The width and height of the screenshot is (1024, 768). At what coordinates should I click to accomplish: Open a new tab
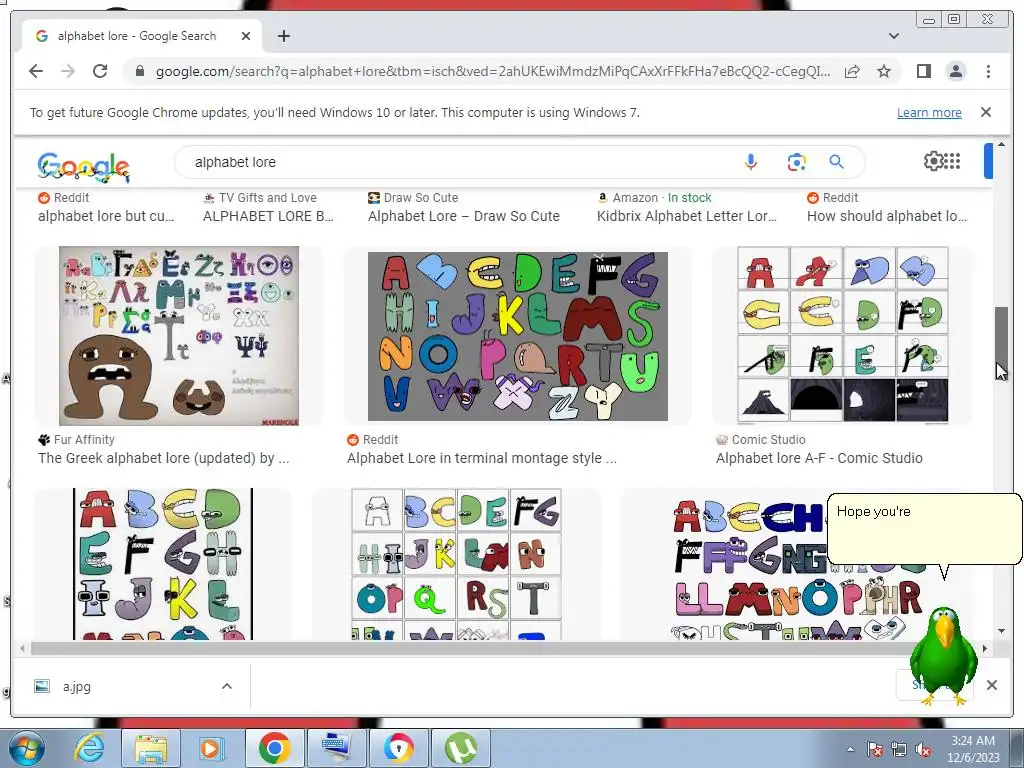click(283, 36)
